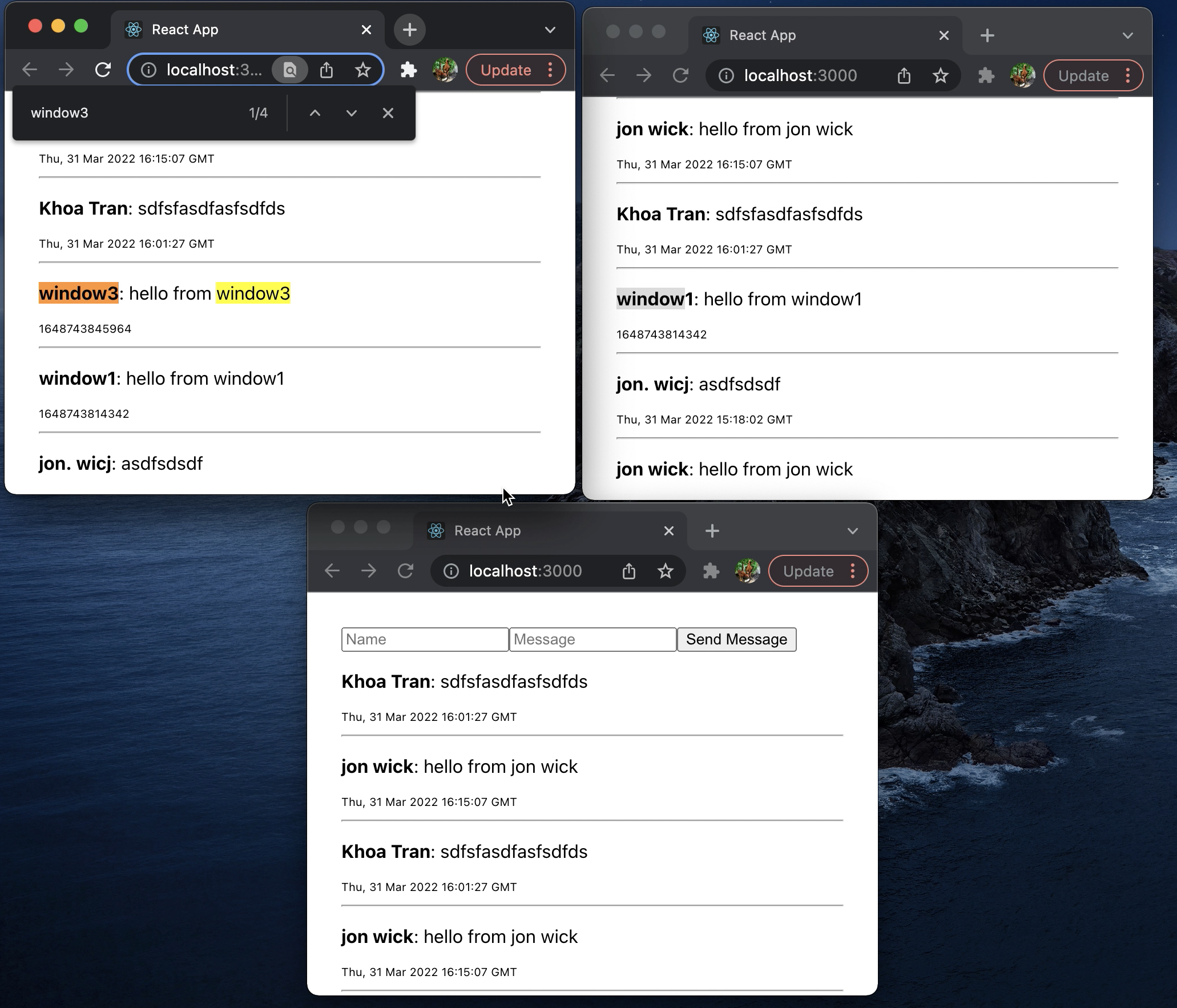Image resolution: width=1177 pixels, height=1008 pixels.
Task: Go back in top-left browser window
Action: pyautogui.click(x=30, y=70)
